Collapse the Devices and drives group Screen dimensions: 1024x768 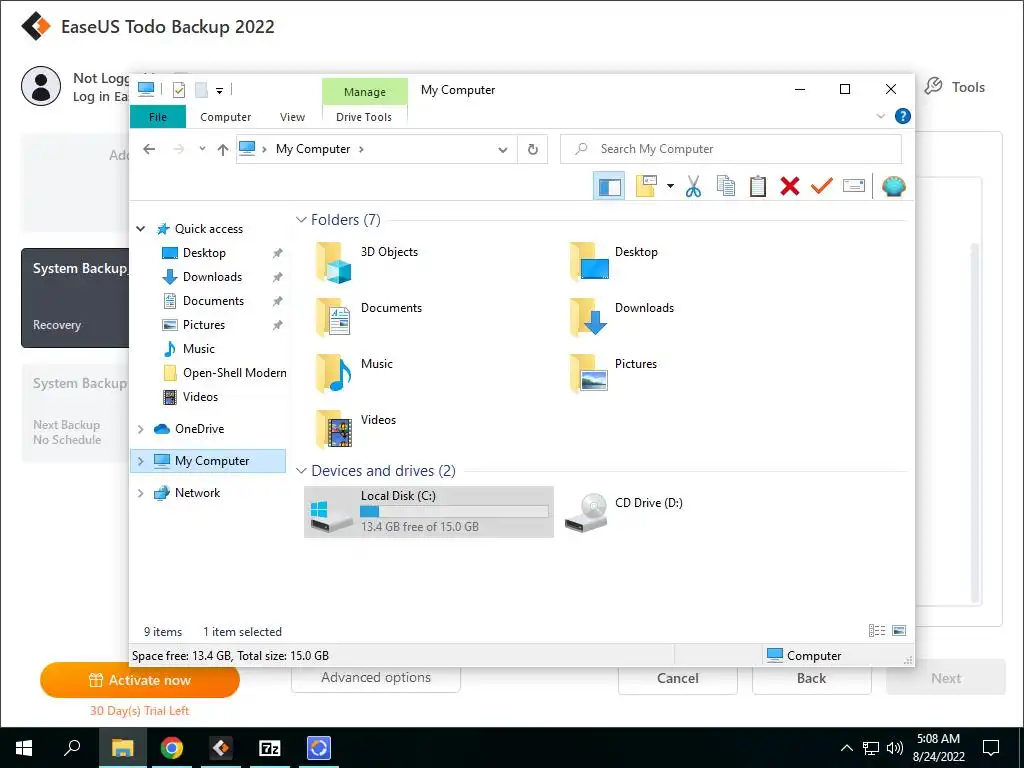[x=301, y=471]
